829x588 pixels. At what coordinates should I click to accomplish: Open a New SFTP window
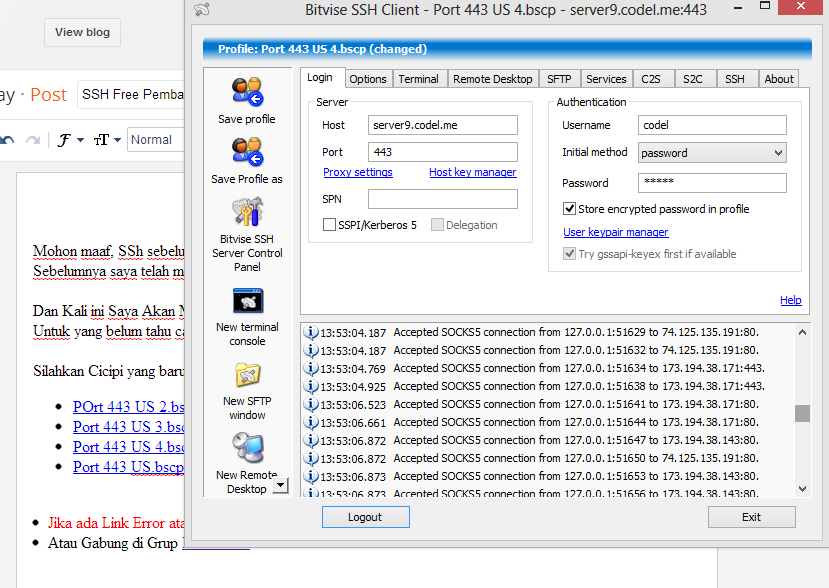pyautogui.click(x=247, y=375)
